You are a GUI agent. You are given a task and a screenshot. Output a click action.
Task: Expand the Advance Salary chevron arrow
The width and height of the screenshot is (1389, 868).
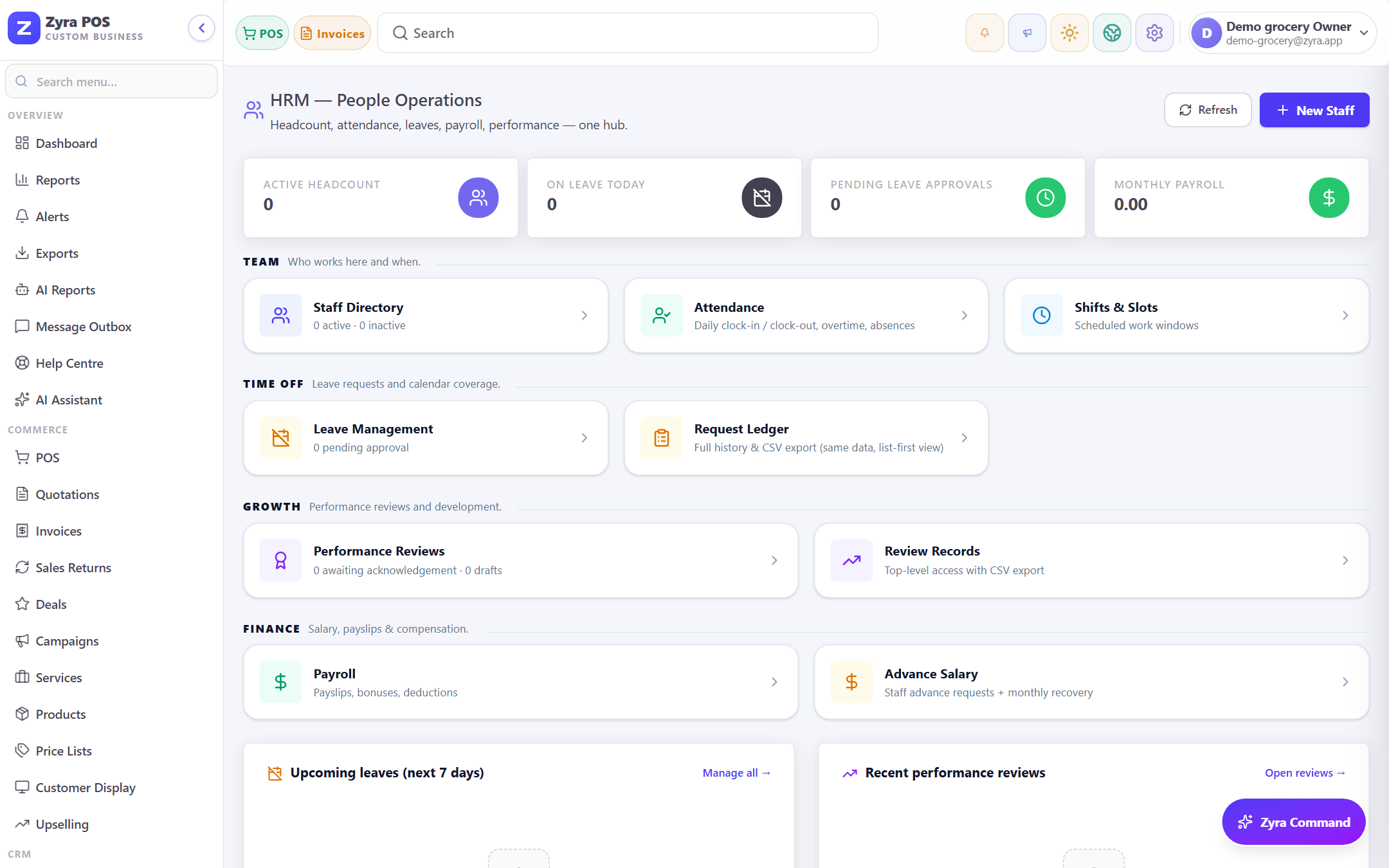coord(1345,682)
